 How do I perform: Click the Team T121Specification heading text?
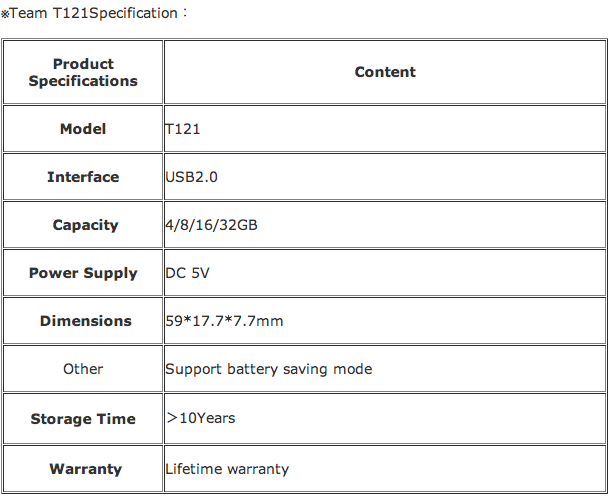click(x=94, y=13)
